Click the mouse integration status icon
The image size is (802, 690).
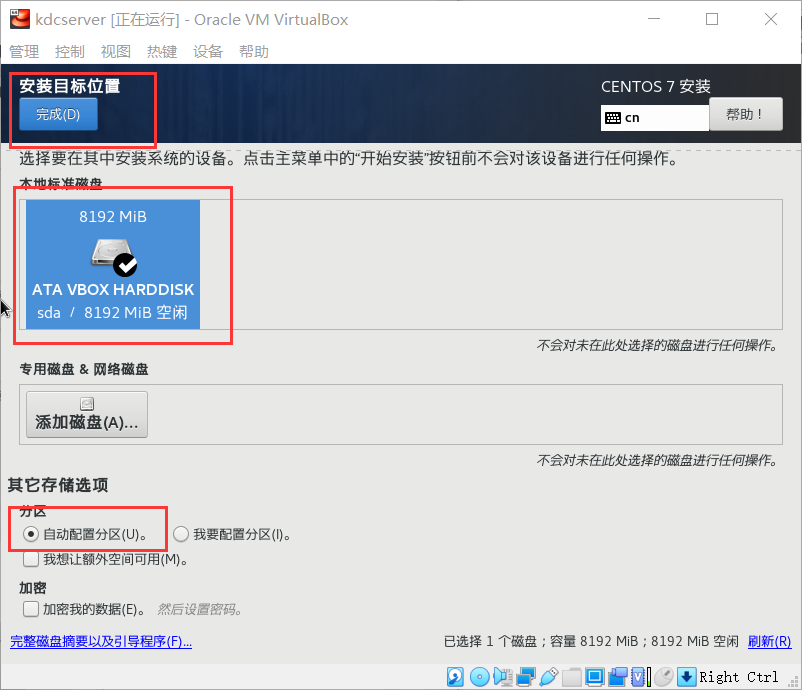[663, 677]
